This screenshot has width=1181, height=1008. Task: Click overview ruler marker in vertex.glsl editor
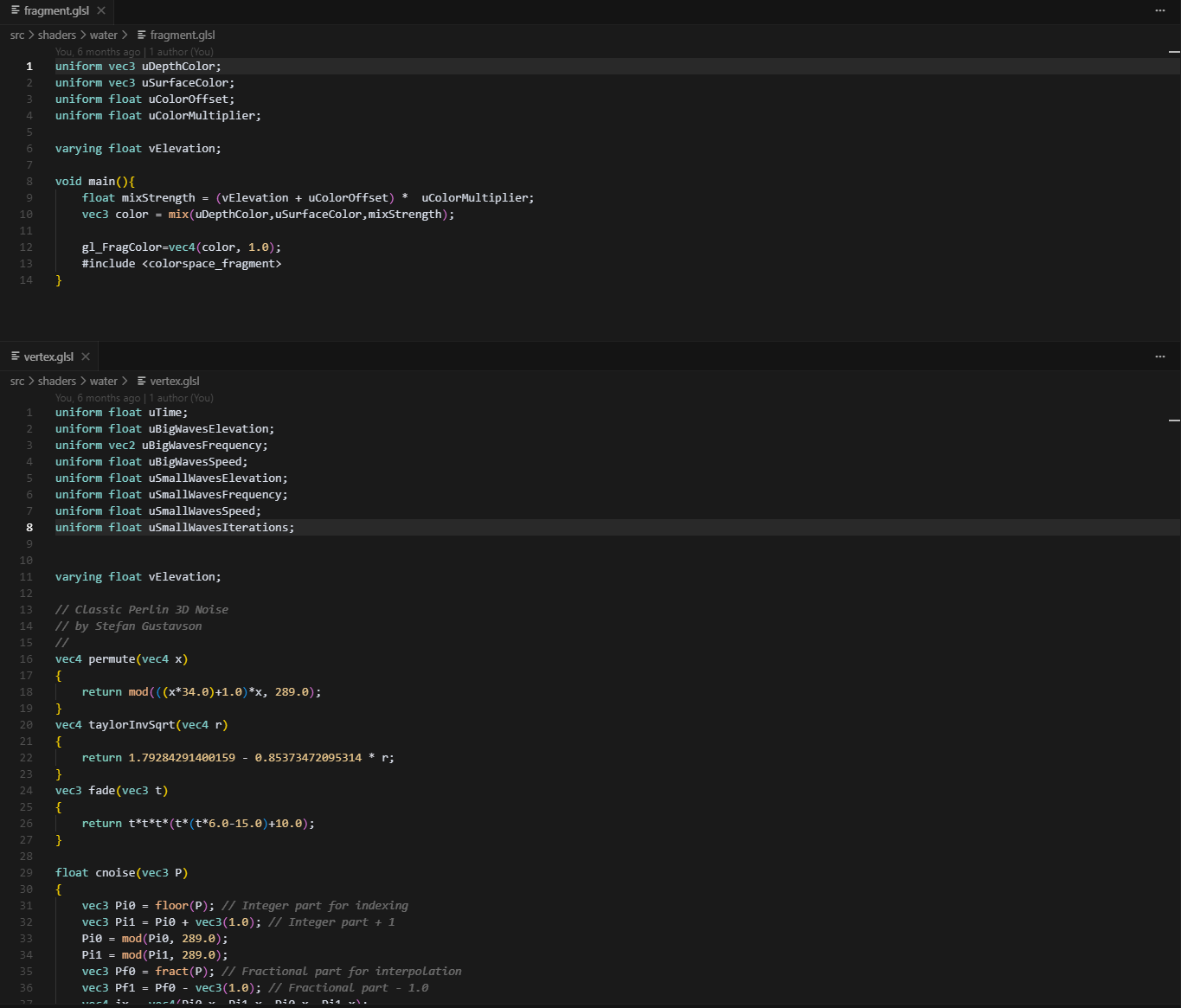click(x=1174, y=421)
